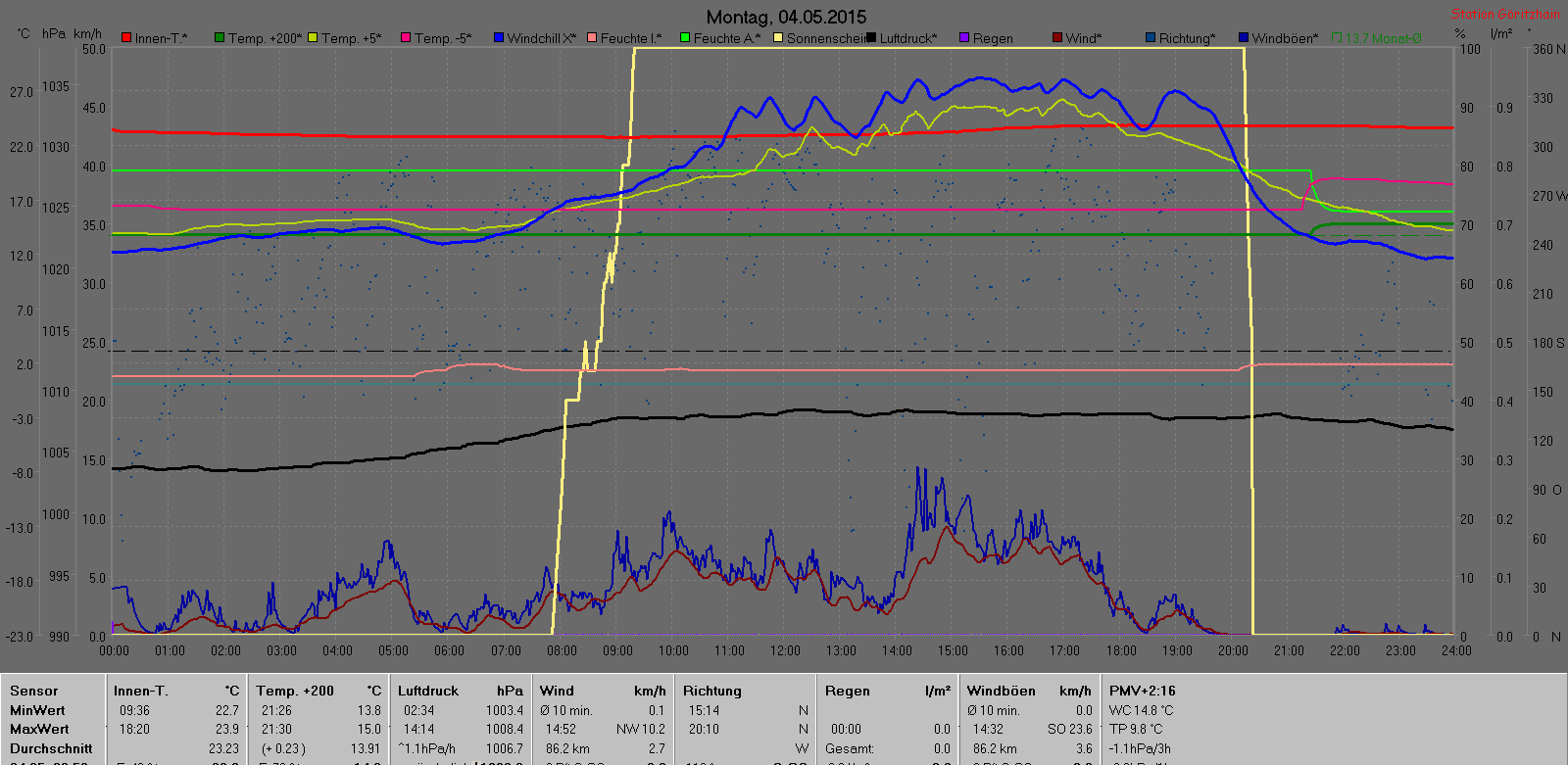Select the Wind legend label at top
This screenshot has height=765, width=1568.
(x=1084, y=38)
